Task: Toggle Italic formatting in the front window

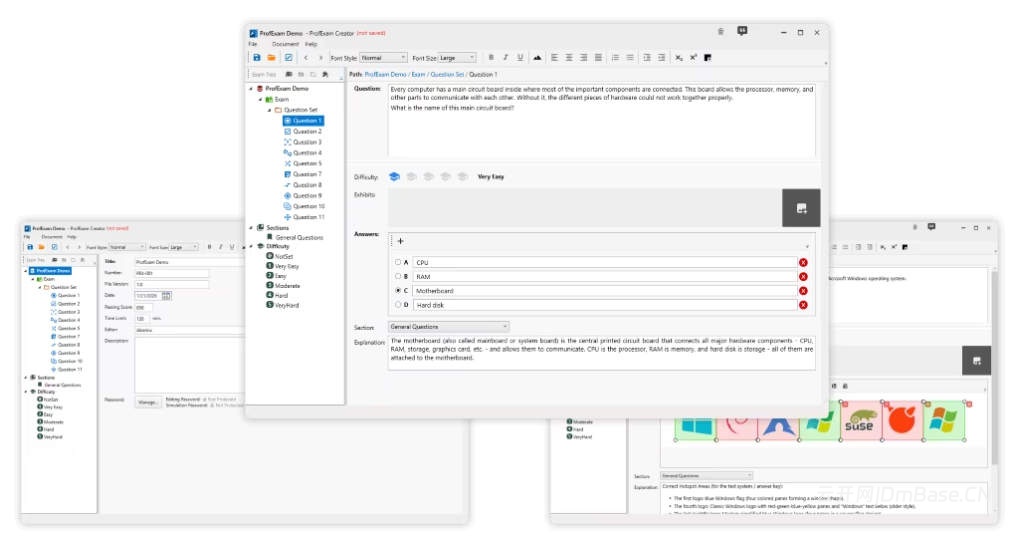Action: point(505,58)
